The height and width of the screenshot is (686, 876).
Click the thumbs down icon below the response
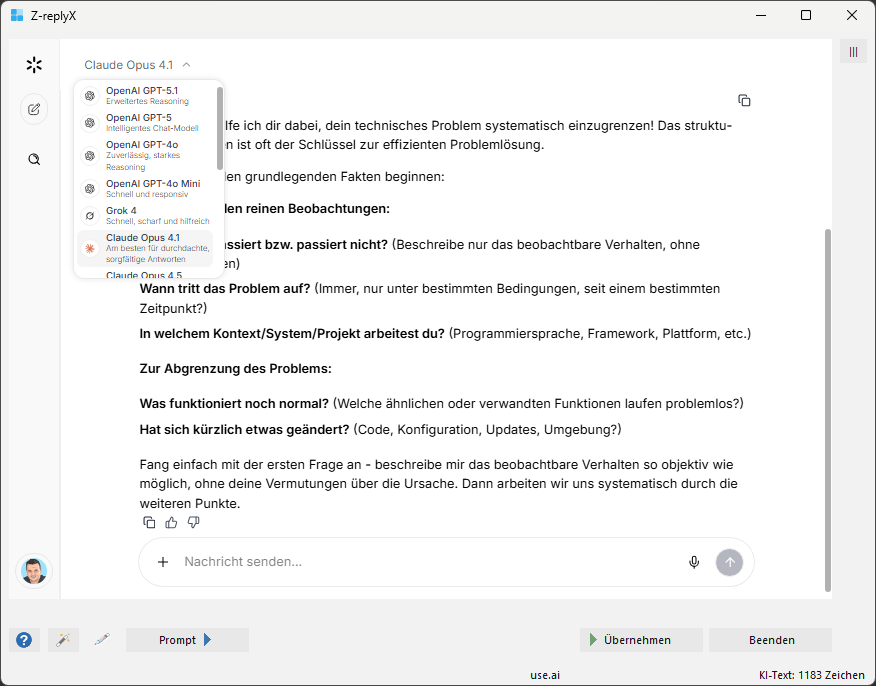(x=193, y=522)
